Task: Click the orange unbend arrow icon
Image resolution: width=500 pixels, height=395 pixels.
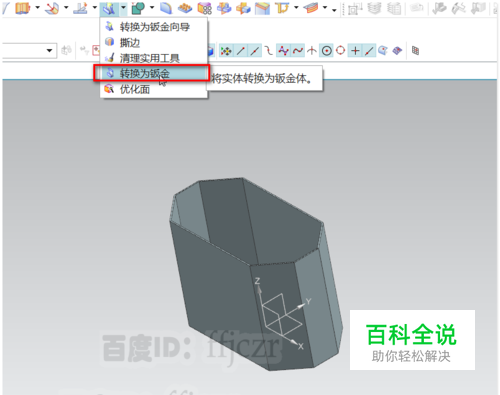Action: click(282, 8)
